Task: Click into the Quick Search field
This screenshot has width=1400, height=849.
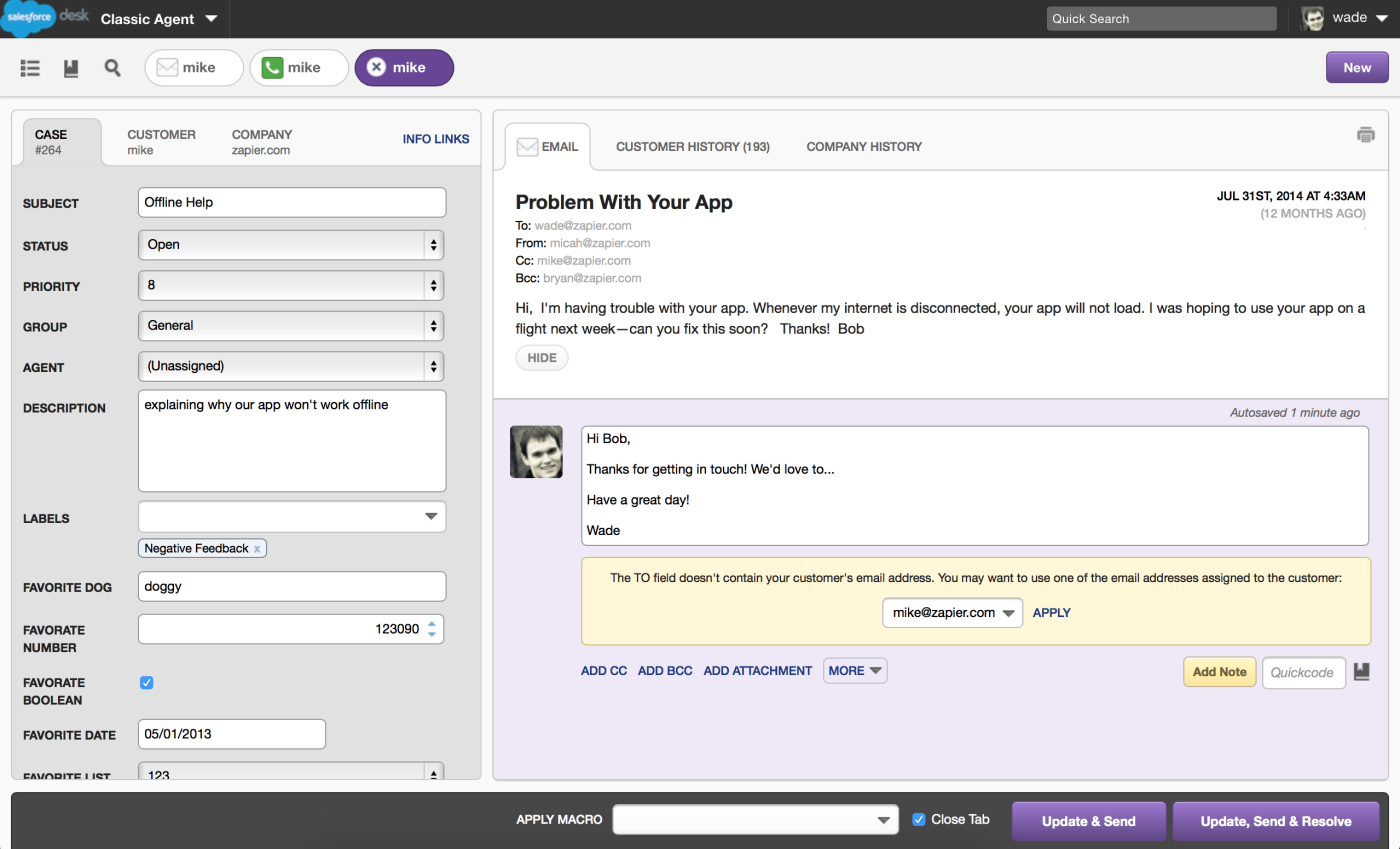Action: pos(1162,18)
